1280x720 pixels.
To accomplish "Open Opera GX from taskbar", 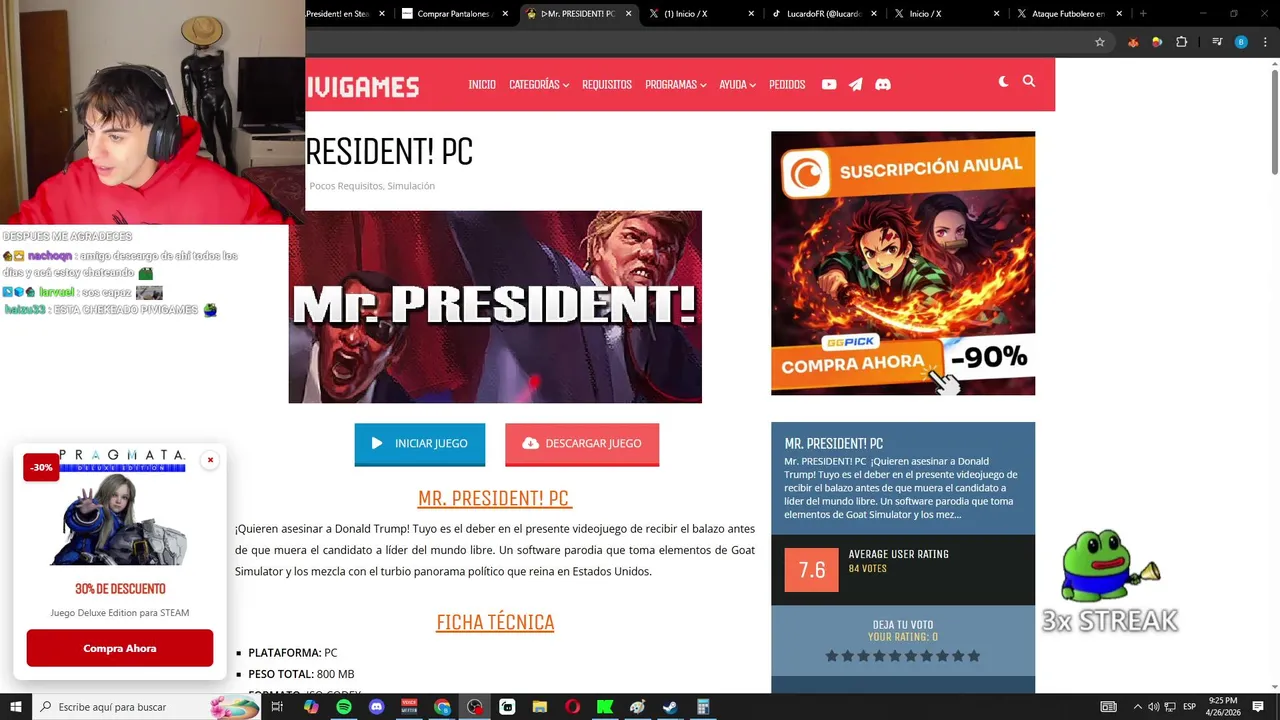I will click(572, 707).
